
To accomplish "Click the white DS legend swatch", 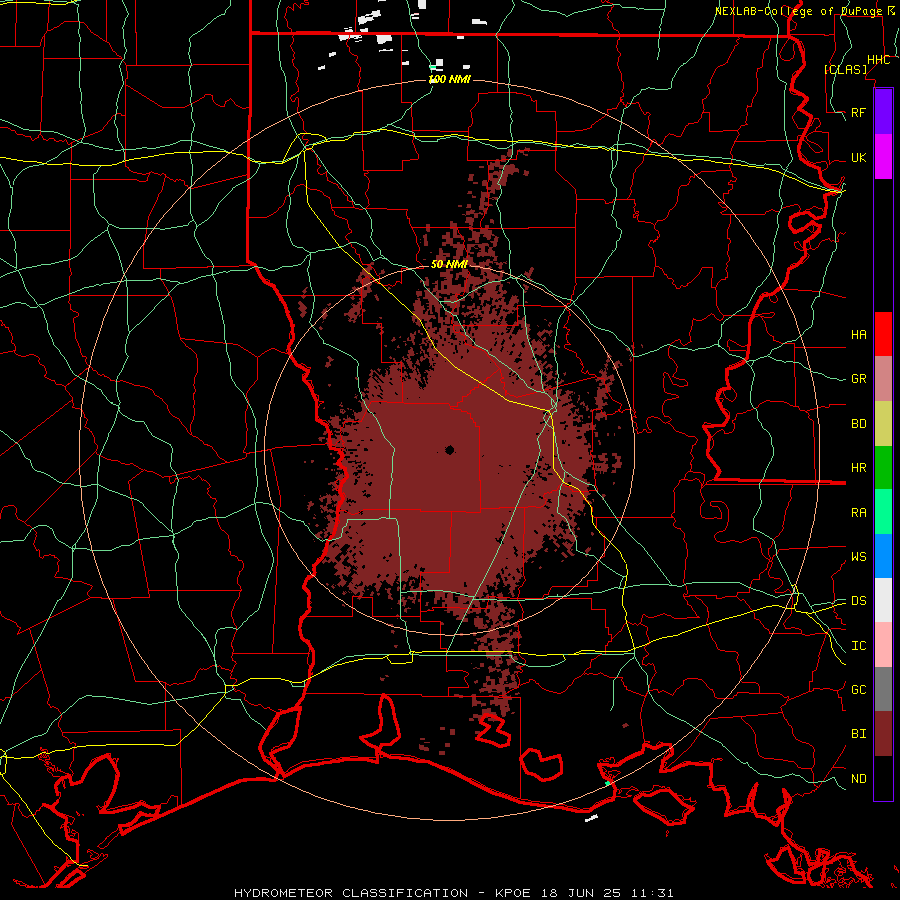I will pos(883,600).
